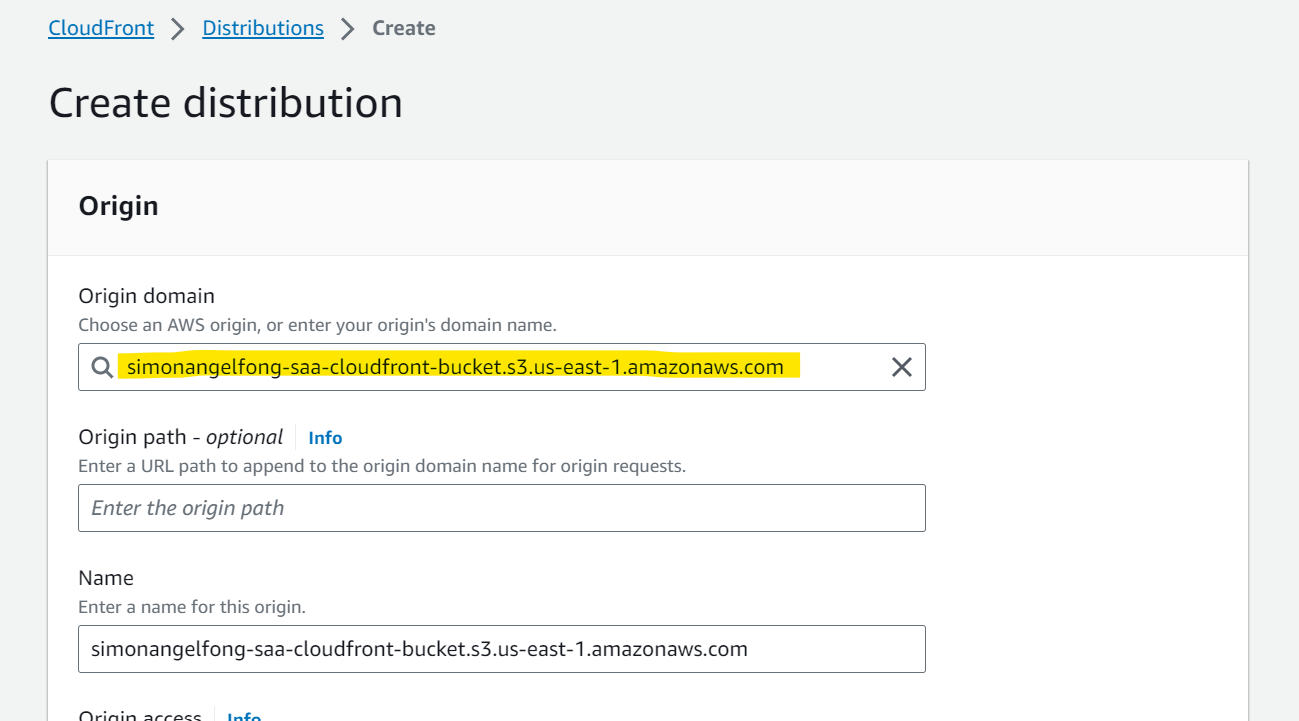This screenshot has height=721, width=1299.
Task: Click the Origin section heading
Action: pos(119,206)
